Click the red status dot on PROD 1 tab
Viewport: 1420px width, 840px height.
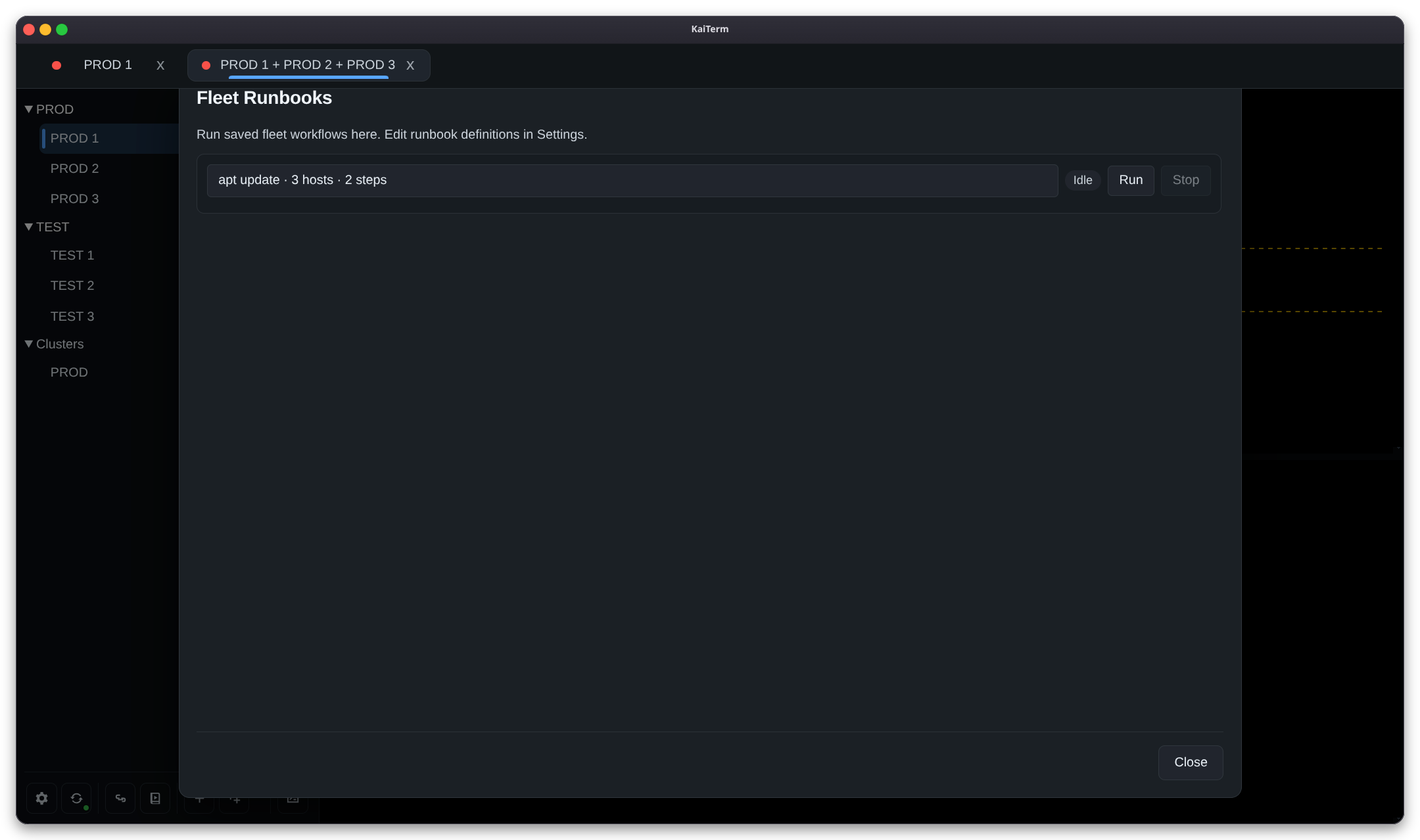tap(57, 65)
